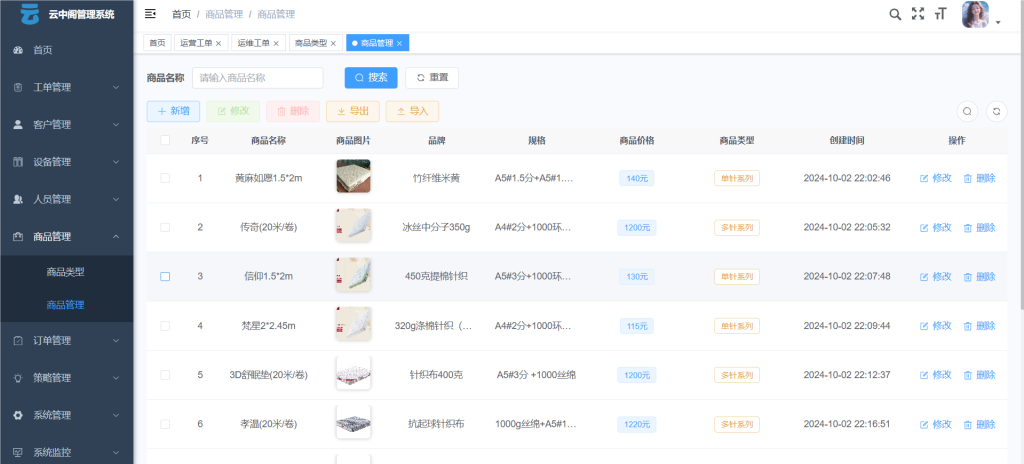Viewport: 1024px width, 464px height.
Task: Click the 商品名称 search input field
Action: 257,78
